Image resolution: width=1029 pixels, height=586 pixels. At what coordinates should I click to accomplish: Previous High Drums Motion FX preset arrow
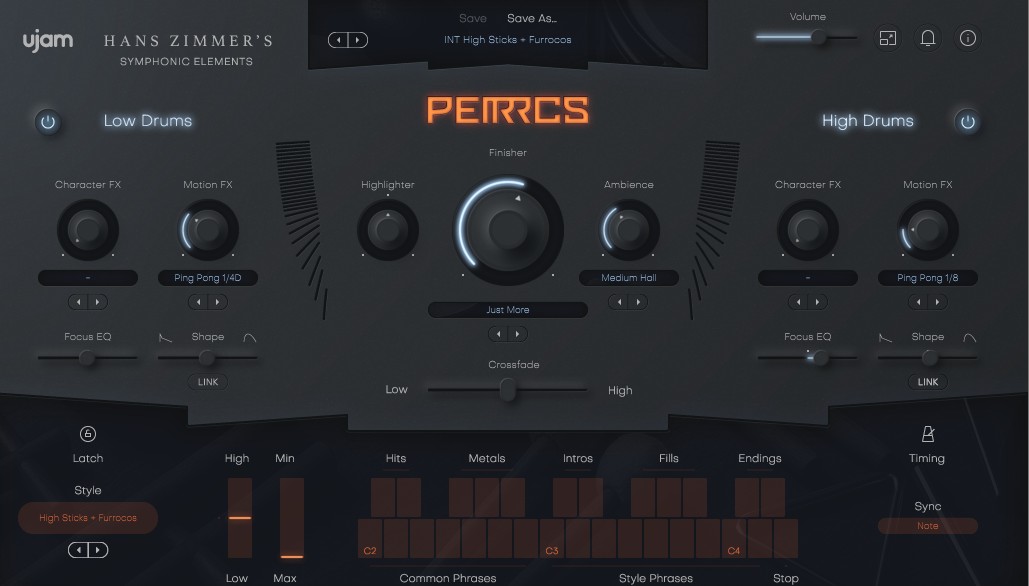pos(919,302)
